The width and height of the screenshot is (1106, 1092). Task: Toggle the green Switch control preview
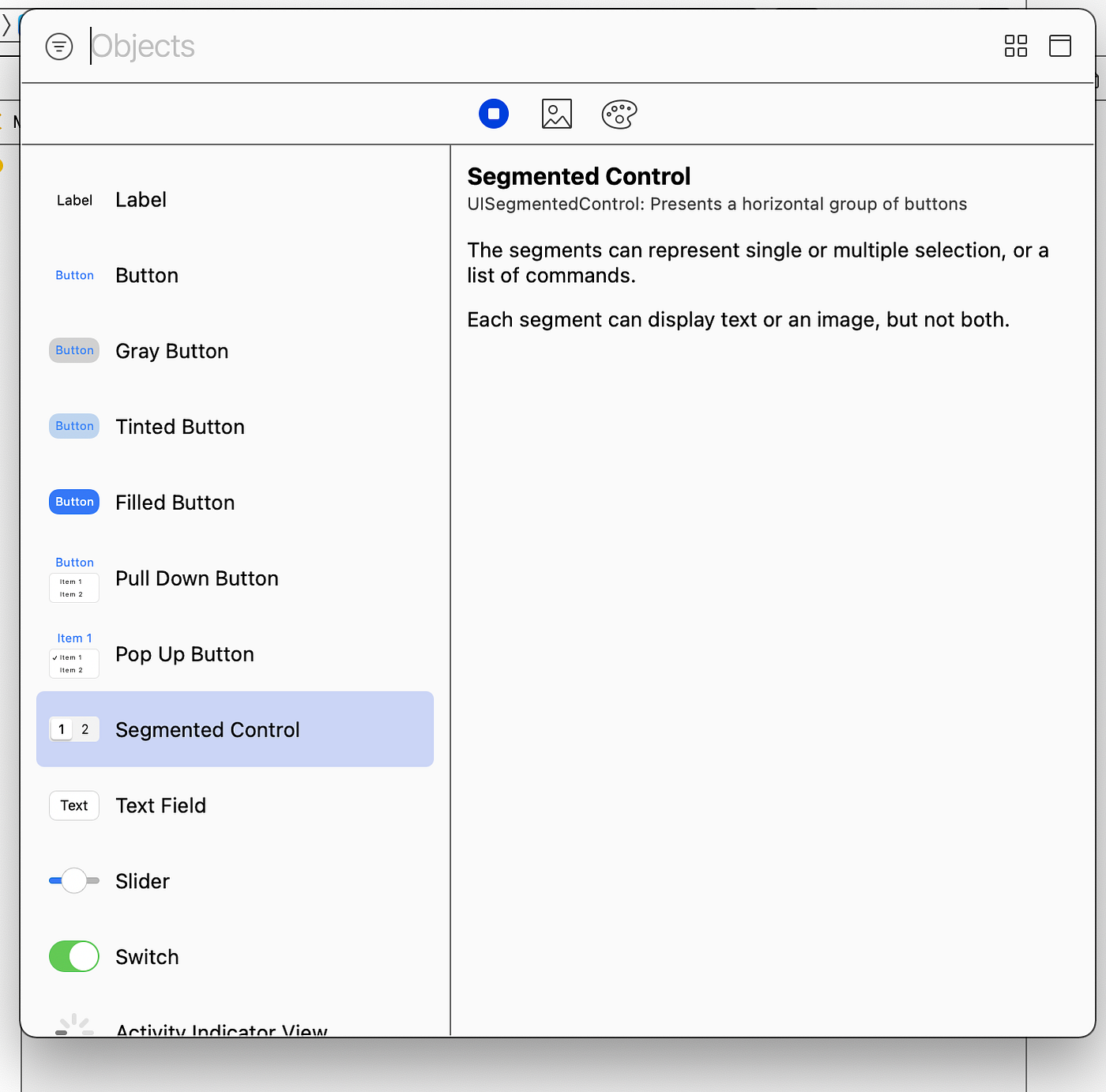click(73, 956)
